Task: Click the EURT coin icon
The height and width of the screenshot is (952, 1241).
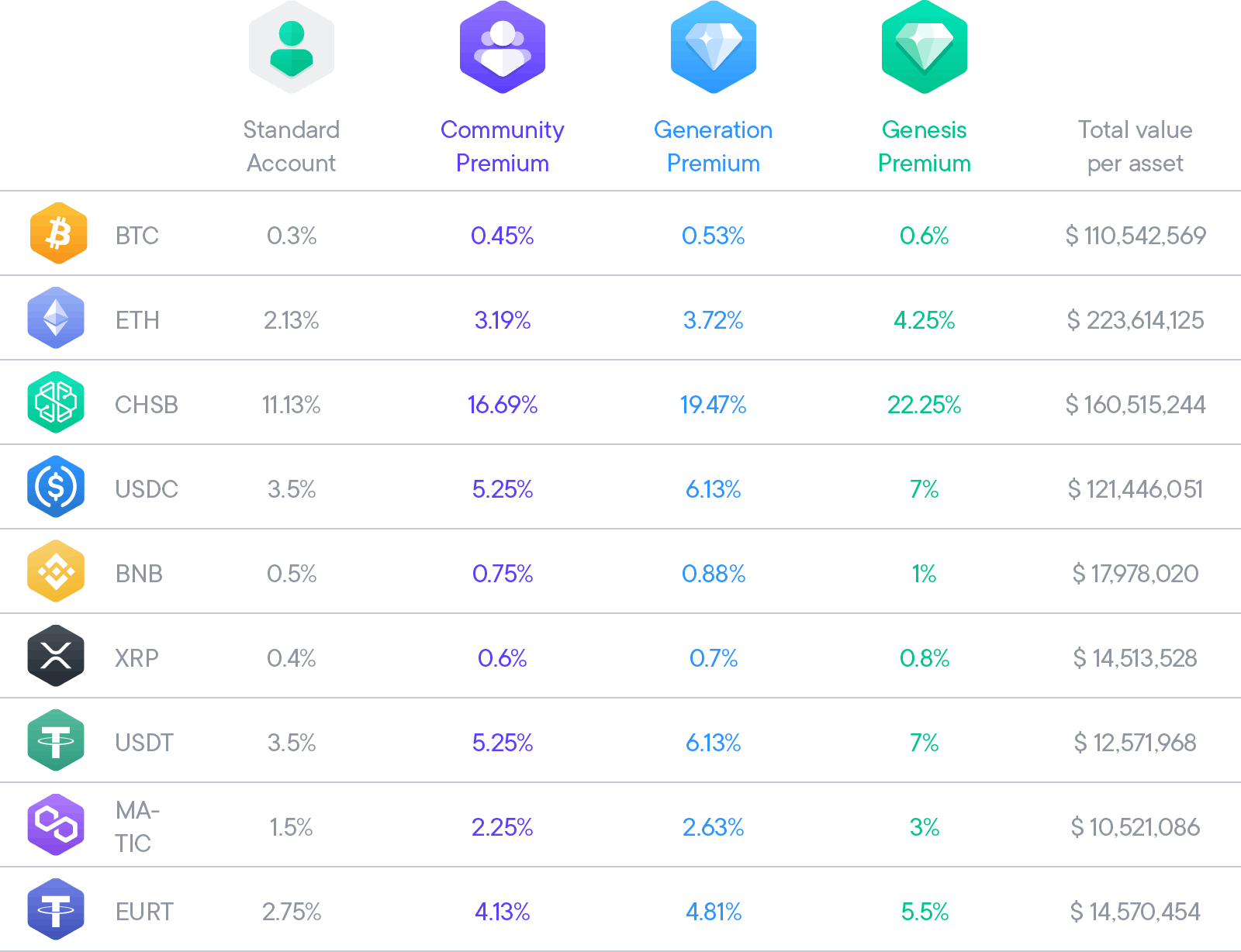Action: click(x=56, y=909)
